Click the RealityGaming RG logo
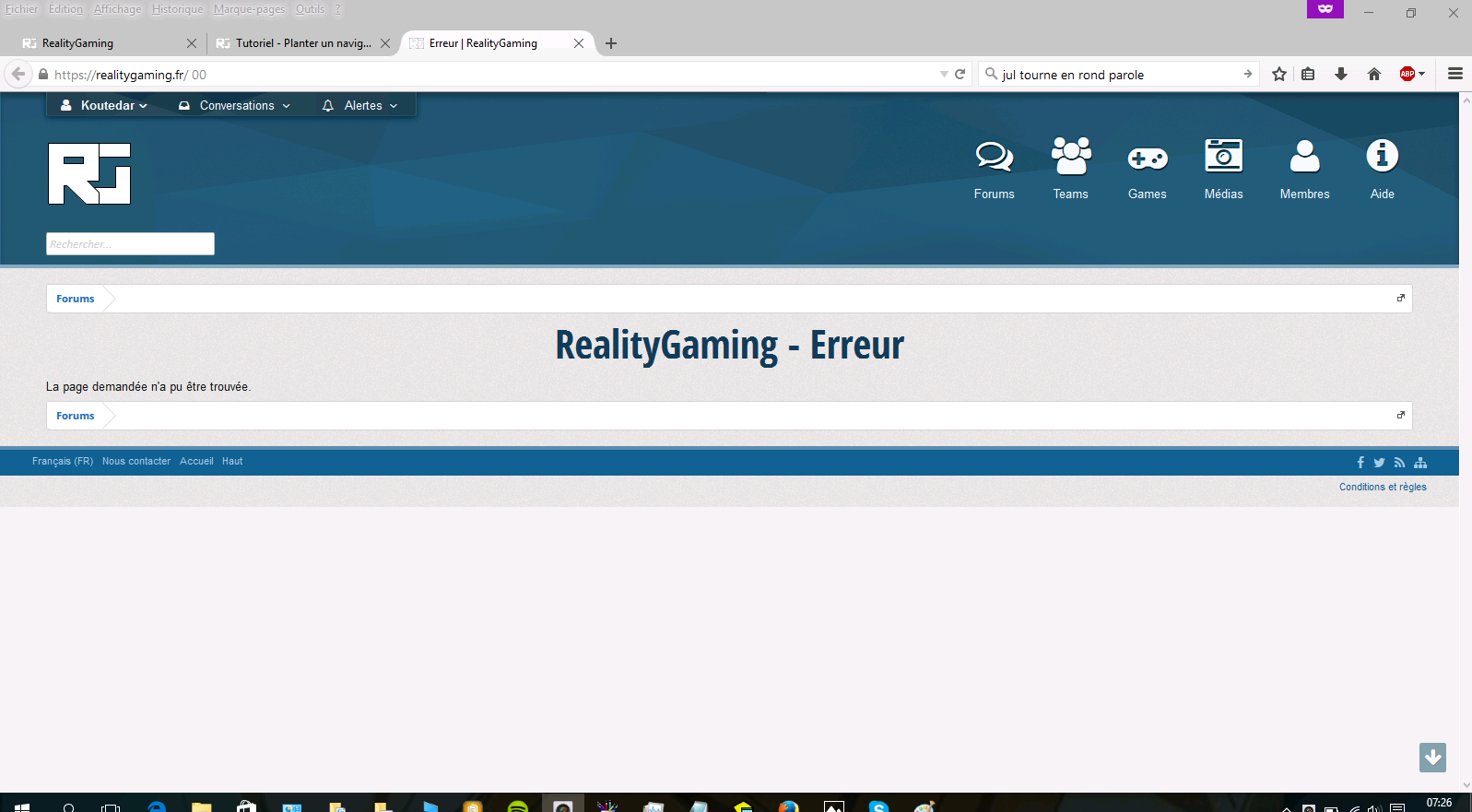The image size is (1472, 812). click(89, 173)
